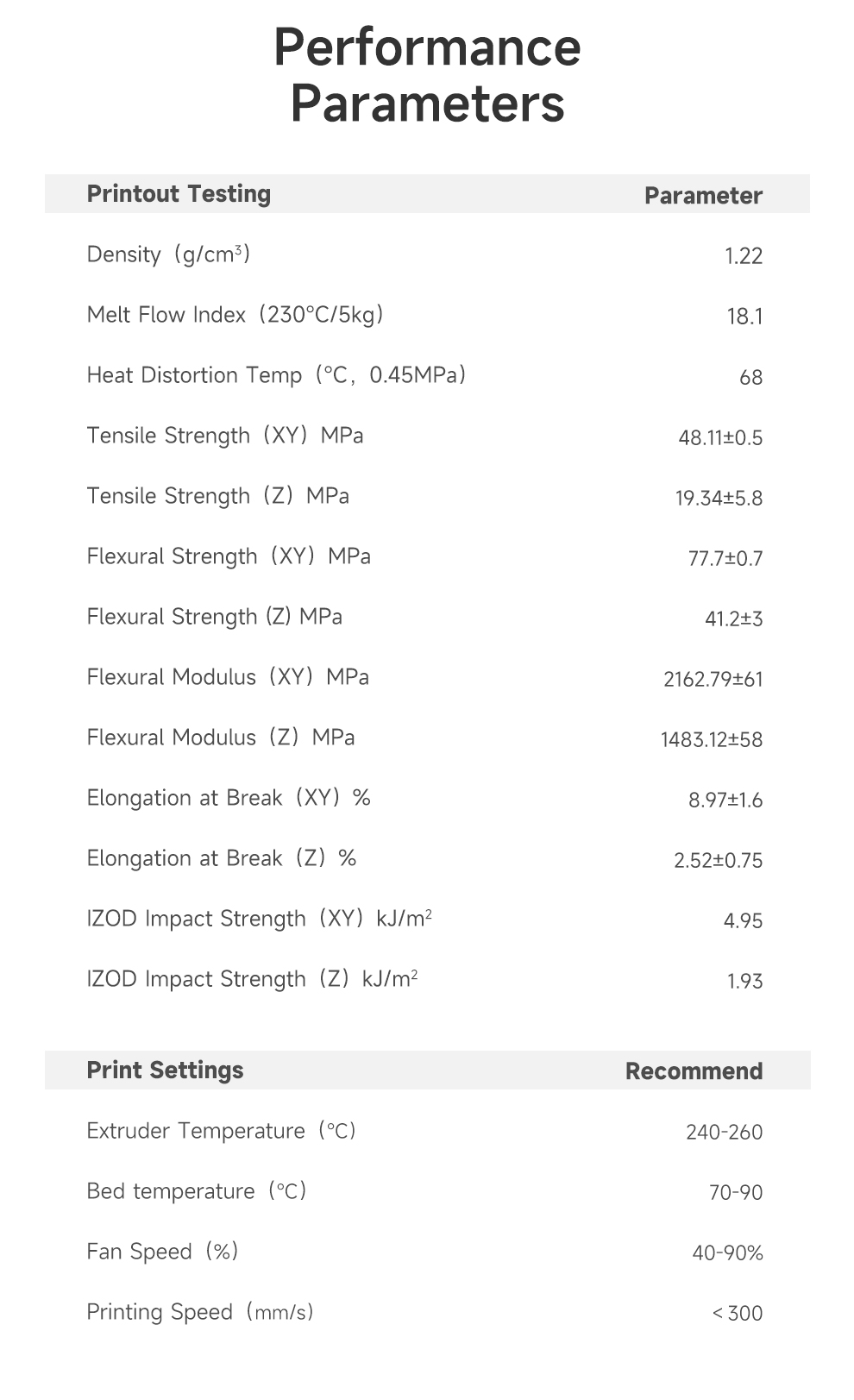Click the Melt Flow Index value 18.1

(744, 317)
